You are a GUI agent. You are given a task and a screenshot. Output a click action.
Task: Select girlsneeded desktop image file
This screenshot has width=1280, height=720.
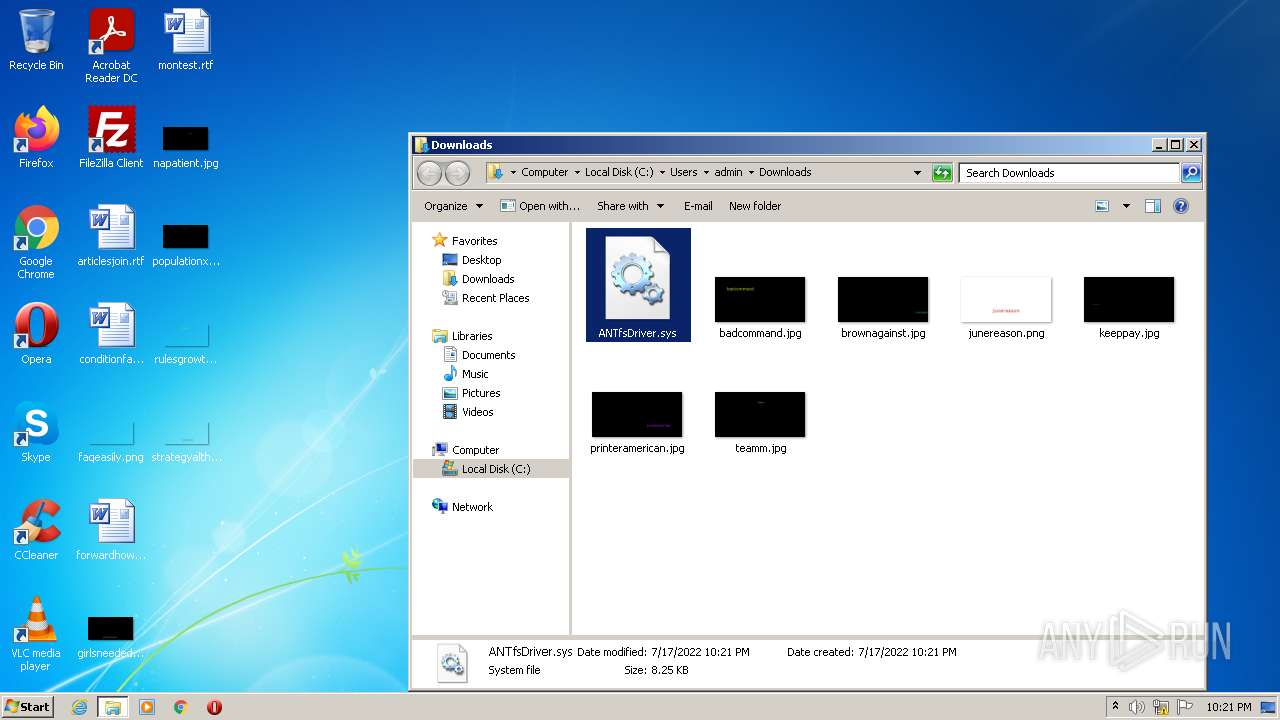[x=111, y=638]
